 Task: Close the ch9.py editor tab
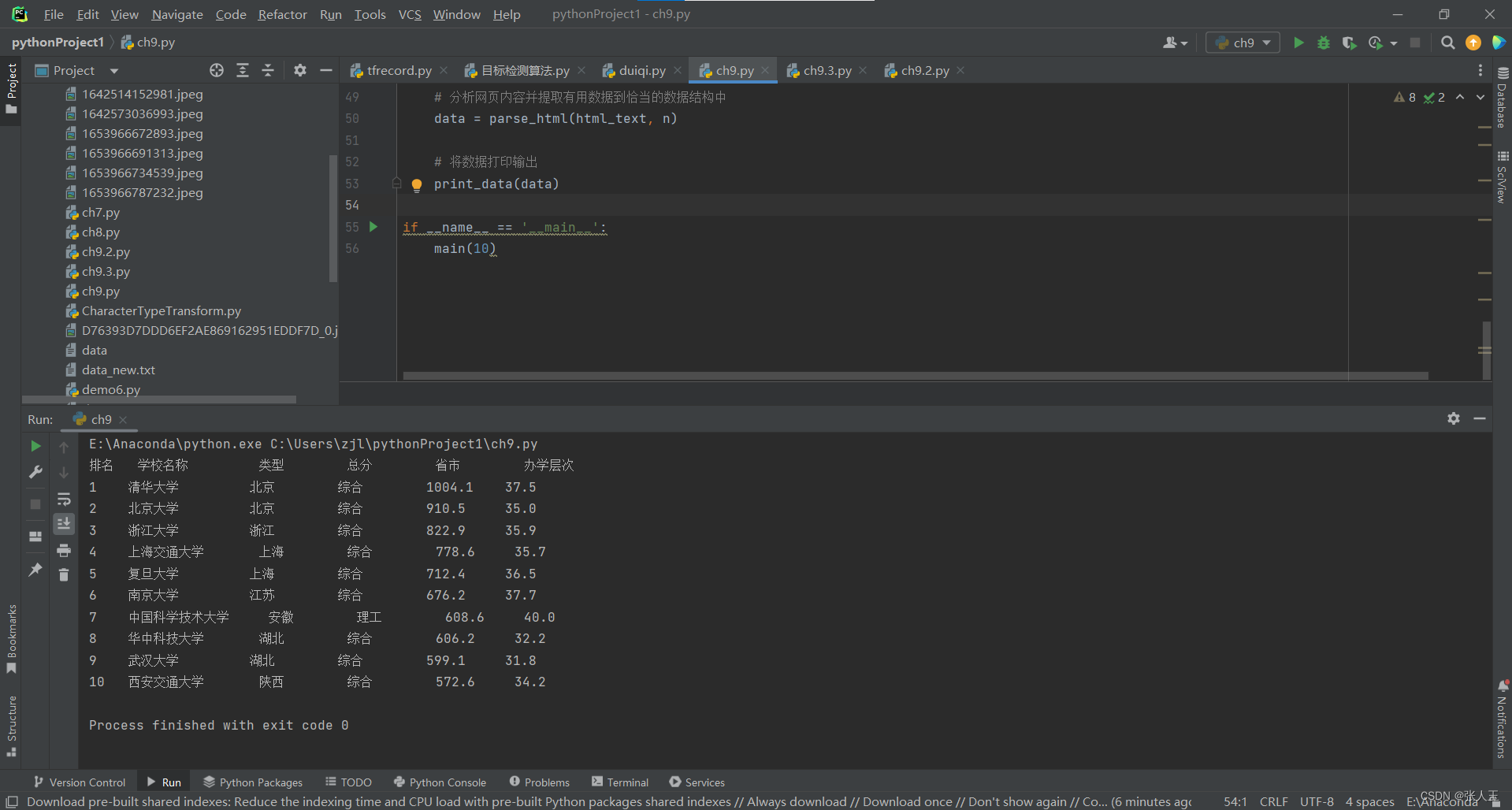point(765,70)
